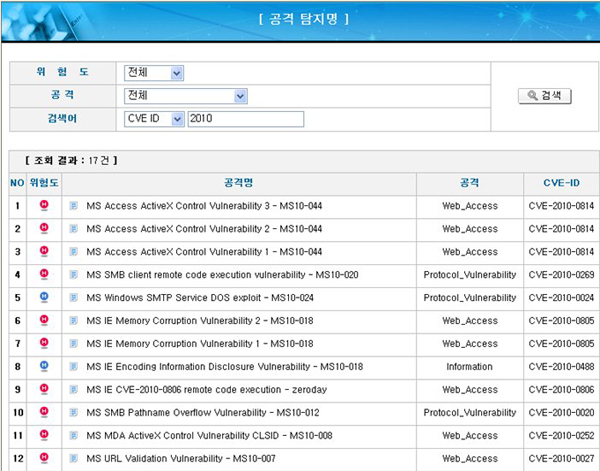Open document icon for IE Encoding Information Disclosure
This screenshot has height=471, width=600.
coord(73,367)
